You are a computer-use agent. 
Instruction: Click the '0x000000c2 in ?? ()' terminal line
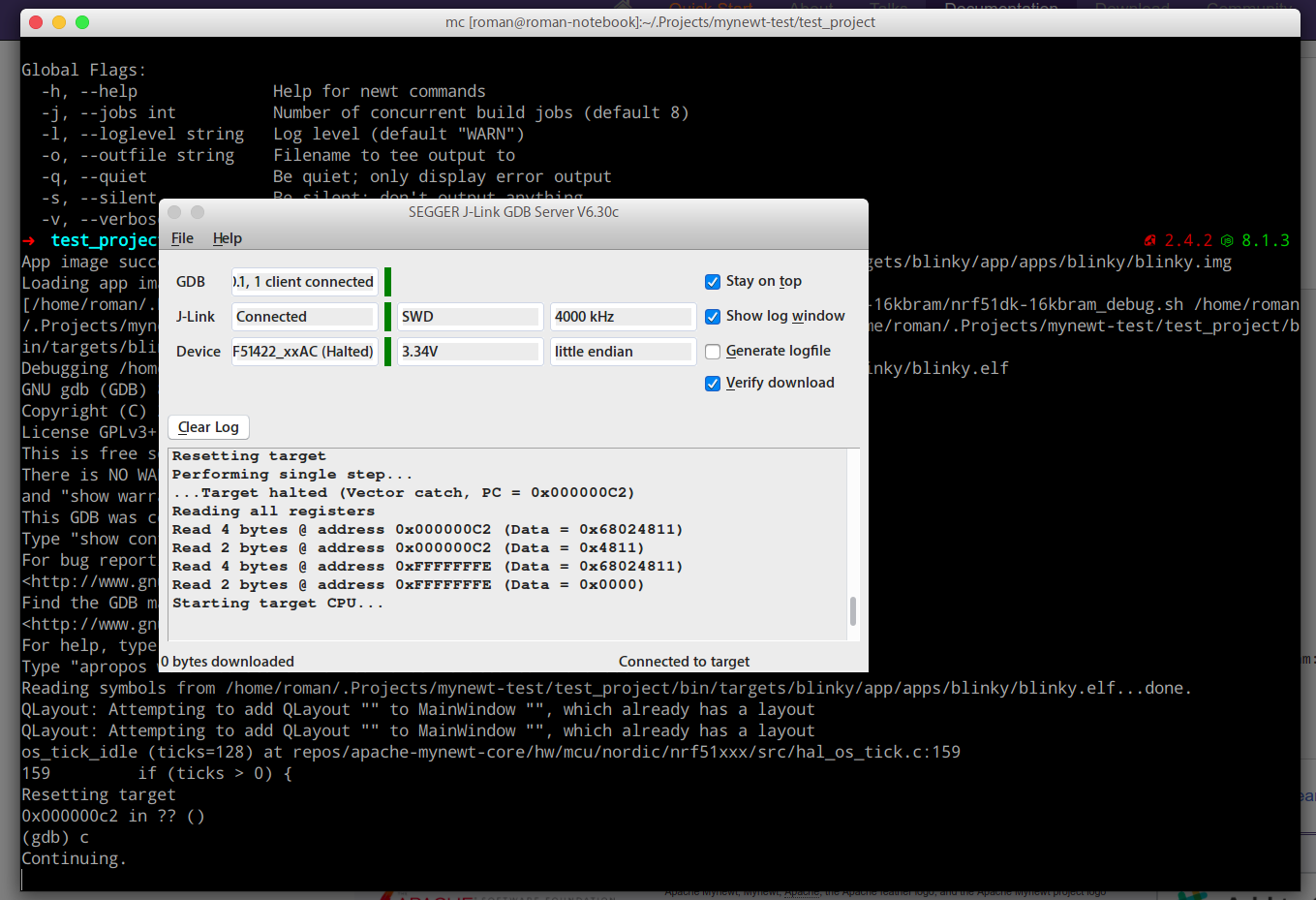coord(113,816)
